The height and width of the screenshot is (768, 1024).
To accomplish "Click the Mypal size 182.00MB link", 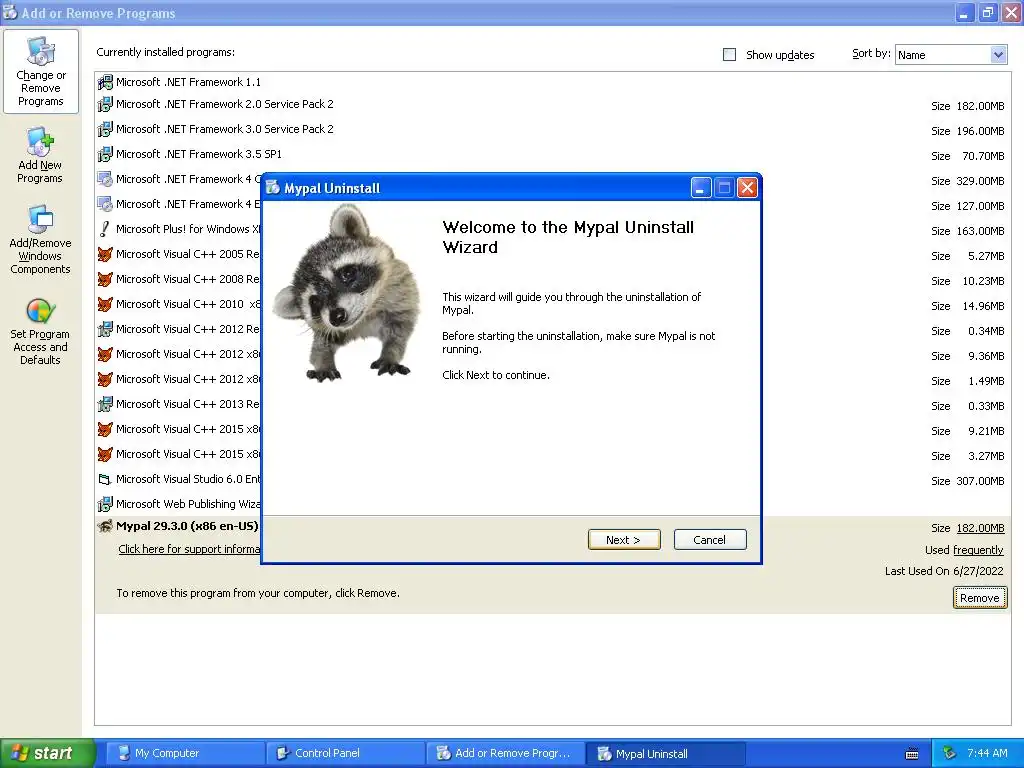I will point(980,528).
